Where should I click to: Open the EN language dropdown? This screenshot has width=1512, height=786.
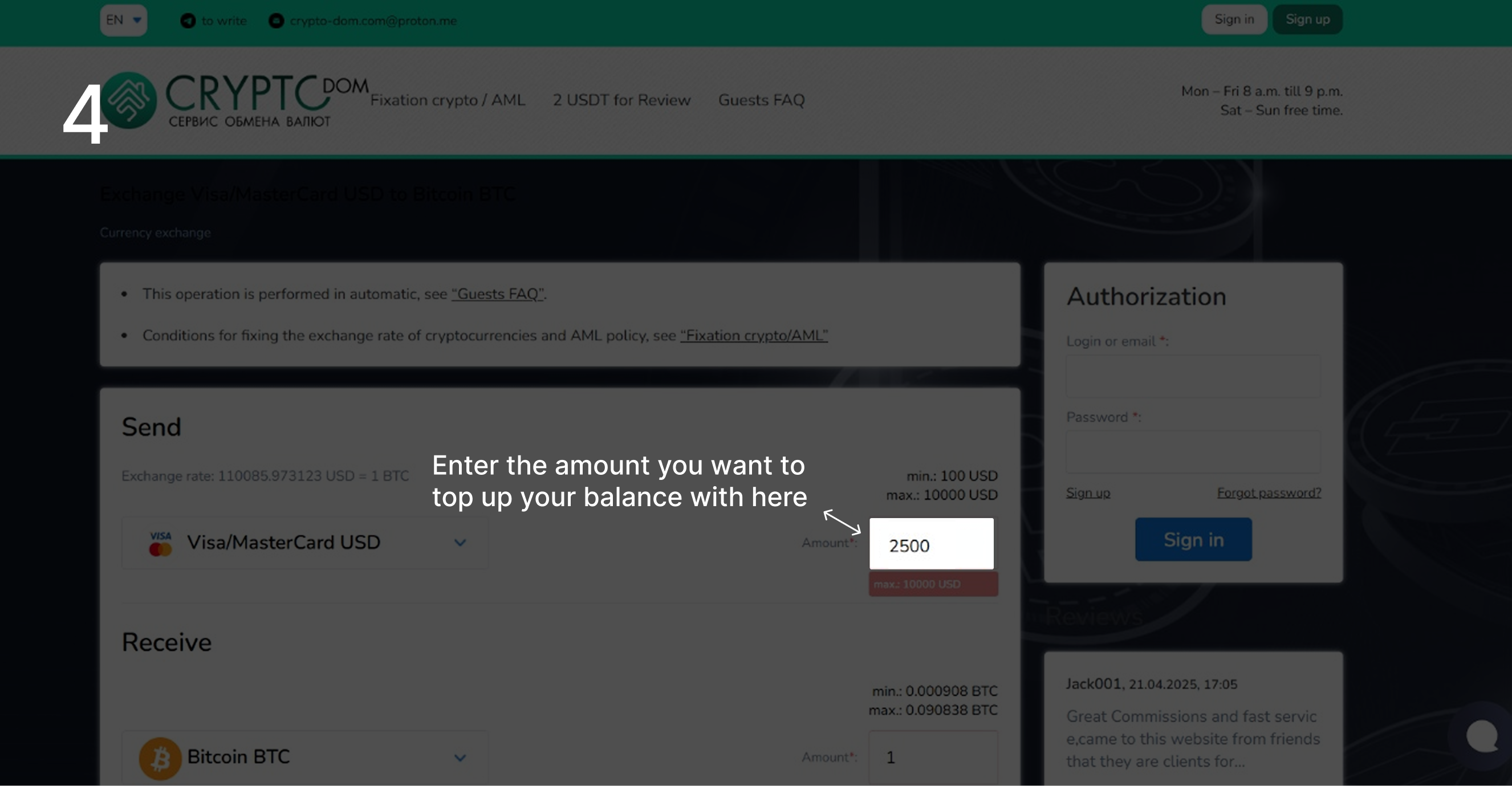coord(123,20)
